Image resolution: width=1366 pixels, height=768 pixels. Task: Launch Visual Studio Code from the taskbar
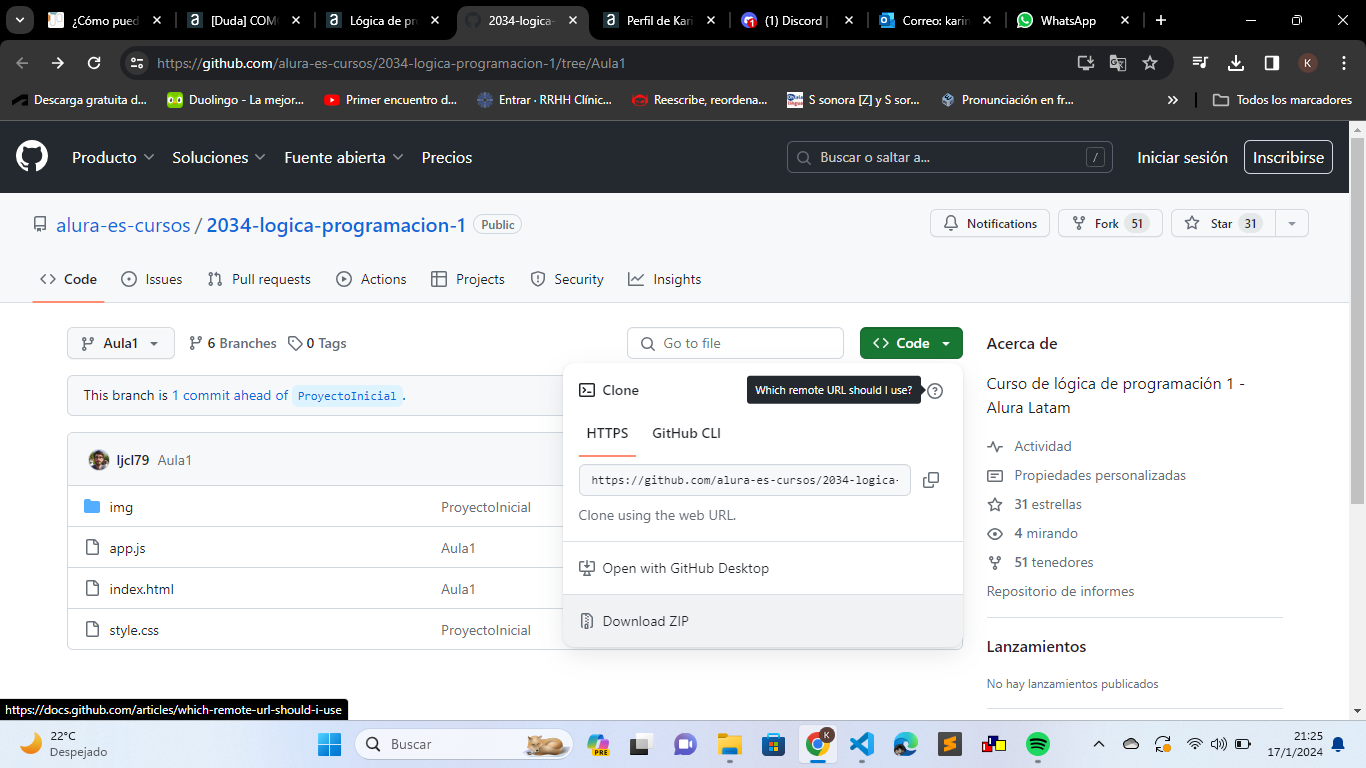tap(861, 744)
